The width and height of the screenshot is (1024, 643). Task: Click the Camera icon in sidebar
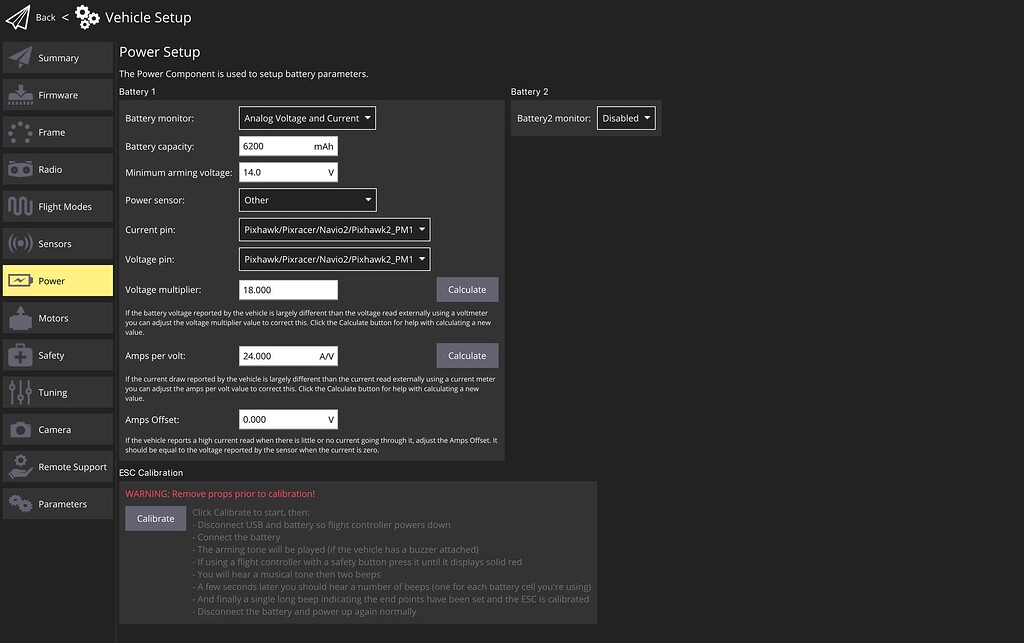(20, 430)
